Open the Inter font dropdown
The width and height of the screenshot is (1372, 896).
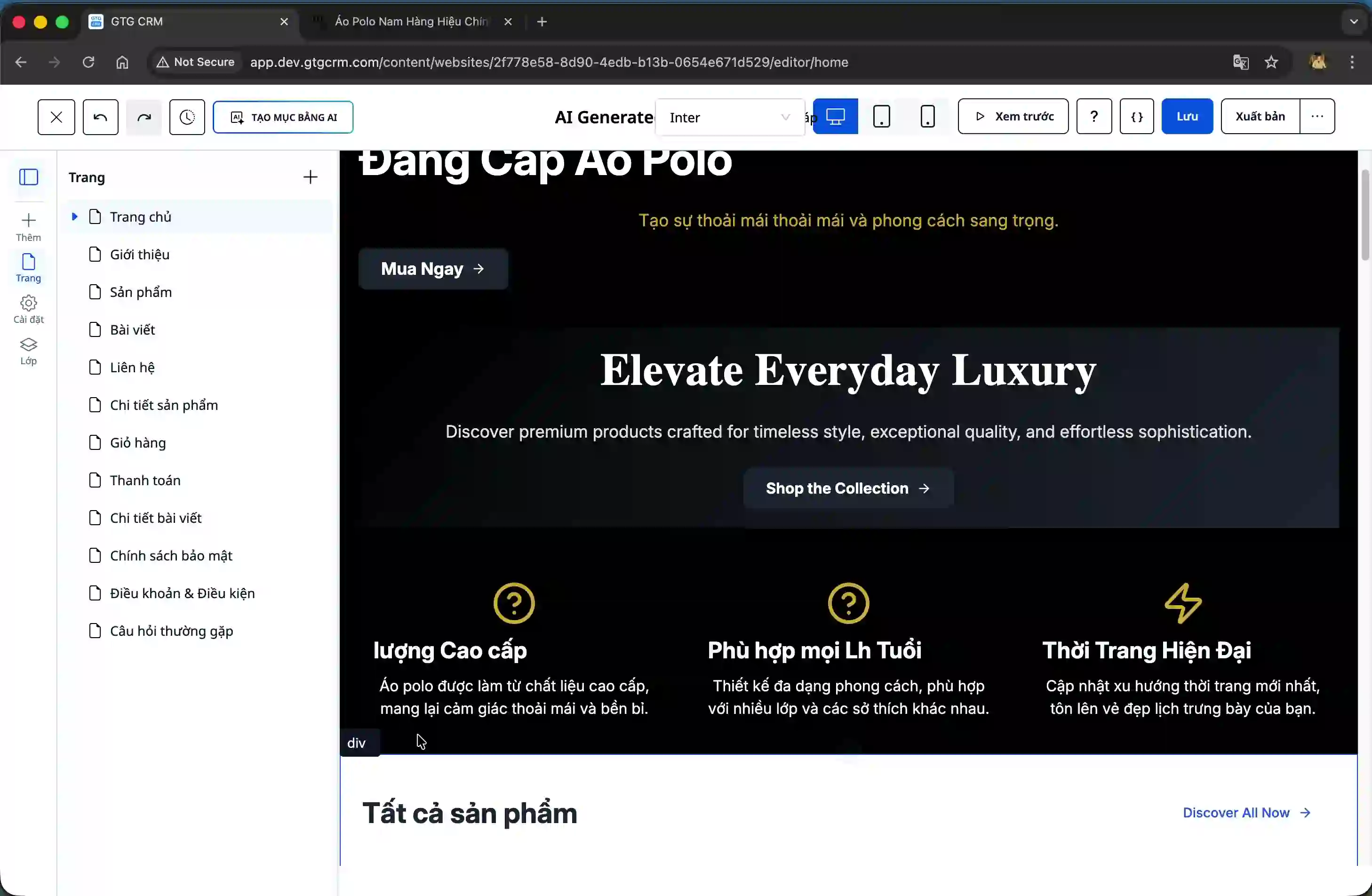tap(729, 118)
